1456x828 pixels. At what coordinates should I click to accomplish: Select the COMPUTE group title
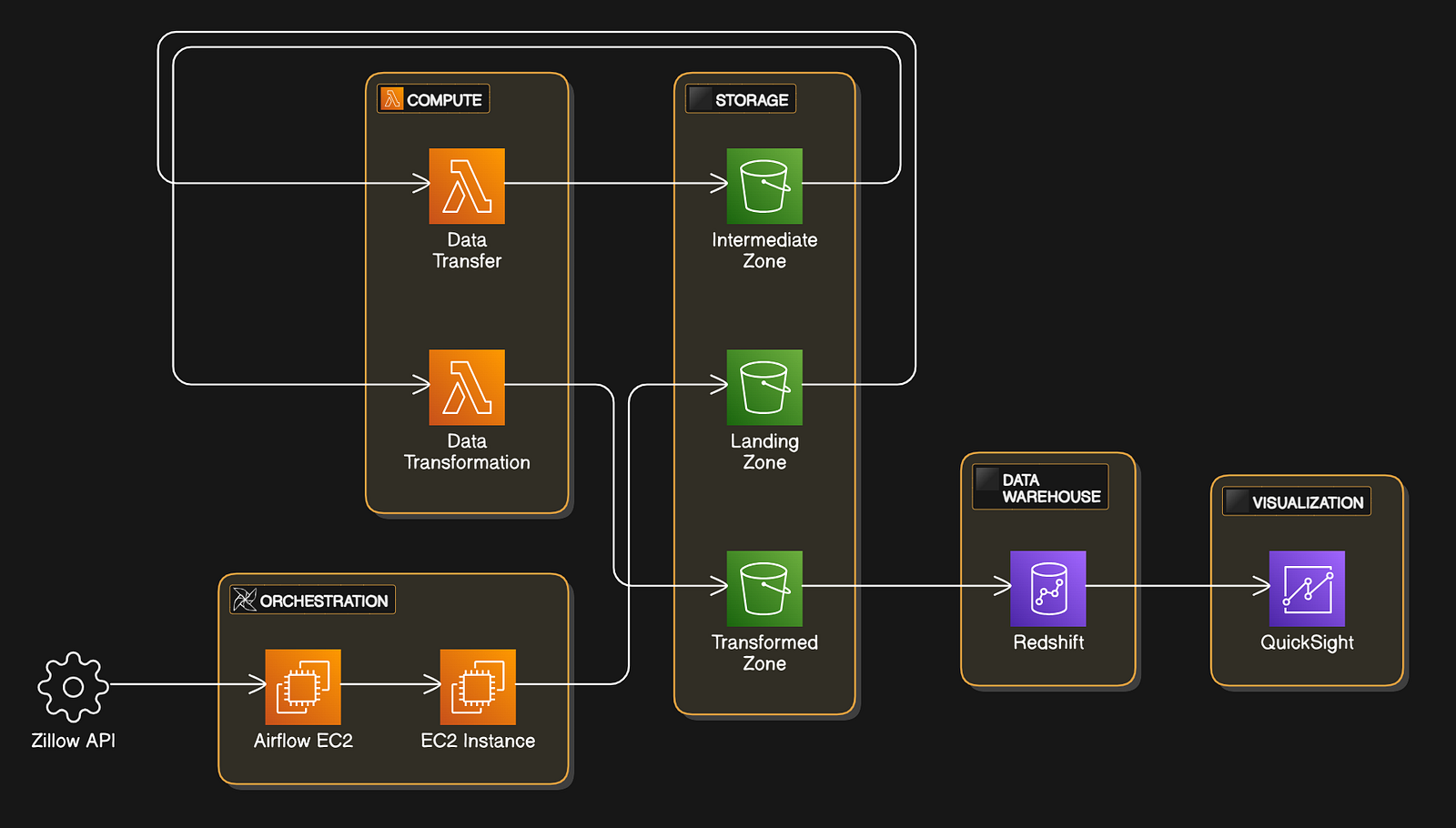coord(444,99)
